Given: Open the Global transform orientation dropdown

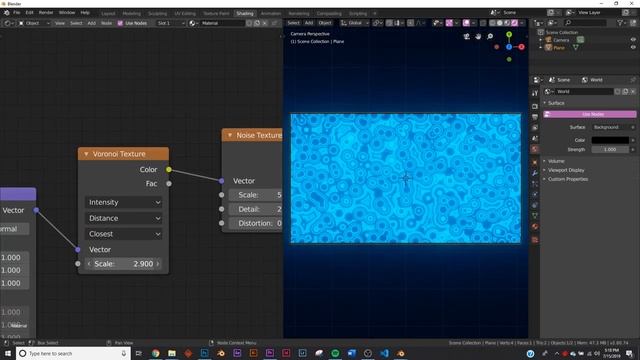Looking at the screenshot, I should pyautogui.click(x=355, y=23).
